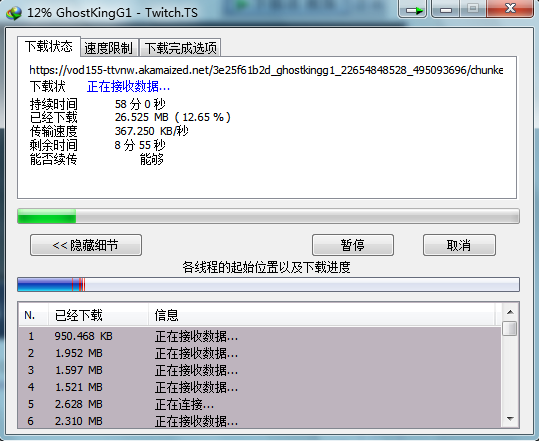The height and width of the screenshot is (441, 539).
Task: Cancel download with 取消 button
Action: pyautogui.click(x=459, y=245)
